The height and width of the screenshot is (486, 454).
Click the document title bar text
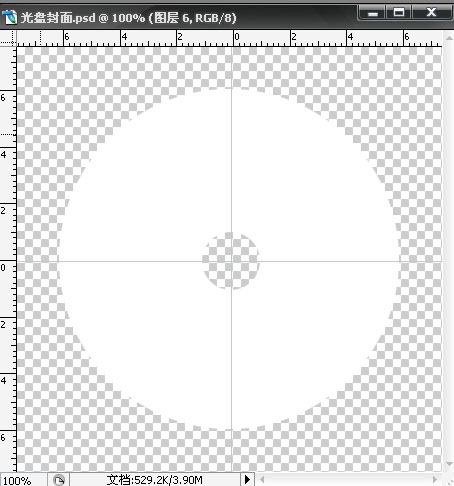(129, 18)
